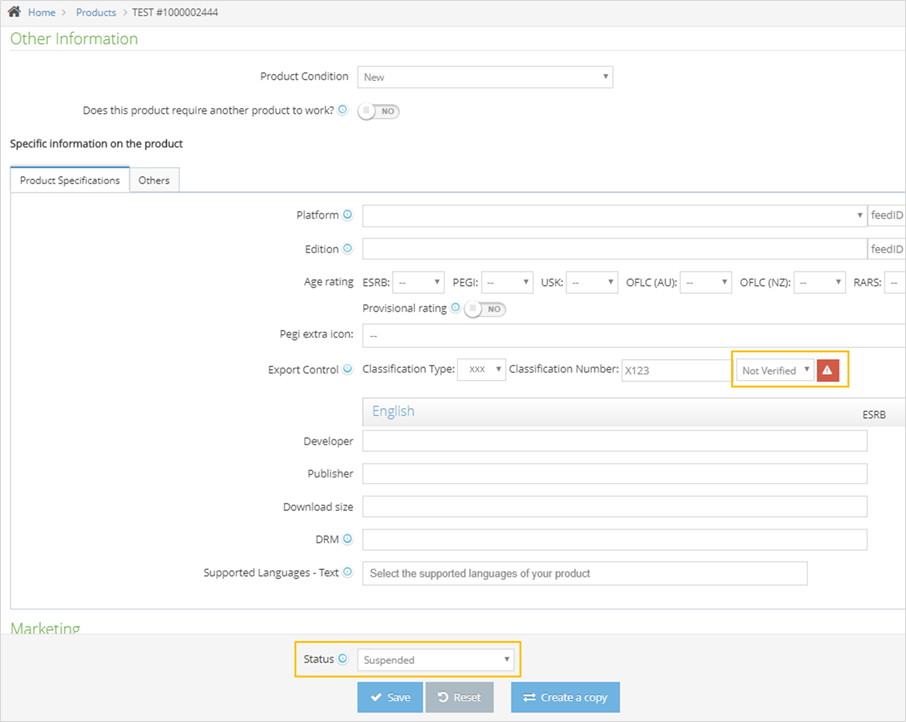Click info icon beside Edition label
The height and width of the screenshot is (722, 906).
[348, 249]
